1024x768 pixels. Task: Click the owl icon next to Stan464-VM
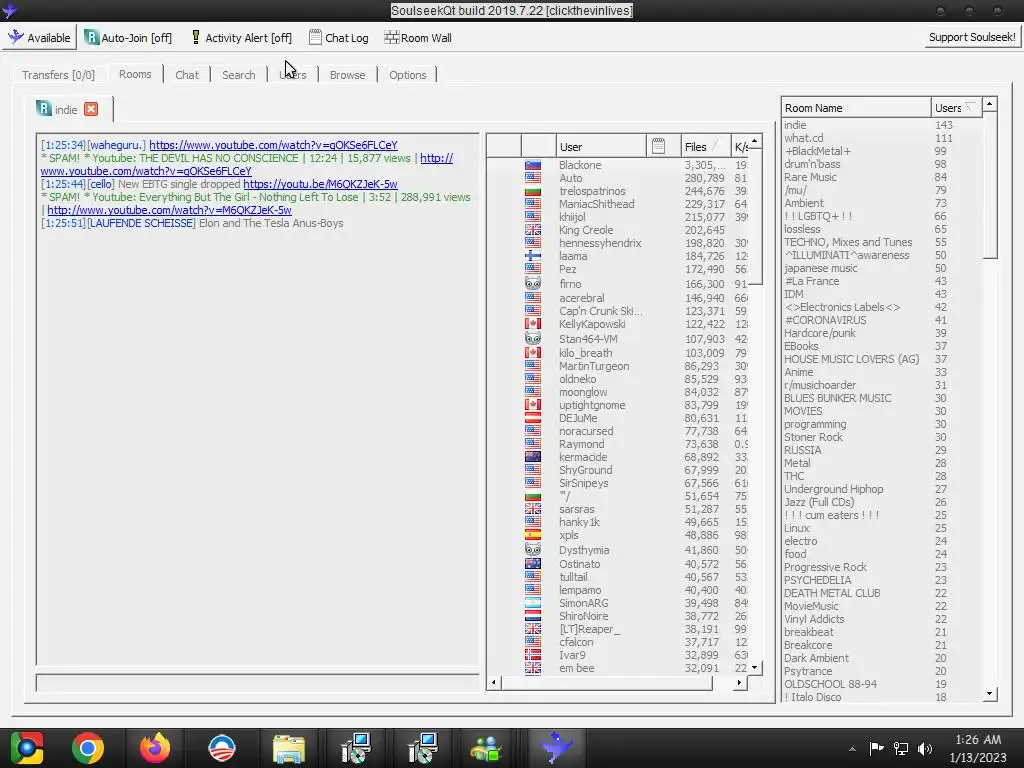click(x=533, y=338)
